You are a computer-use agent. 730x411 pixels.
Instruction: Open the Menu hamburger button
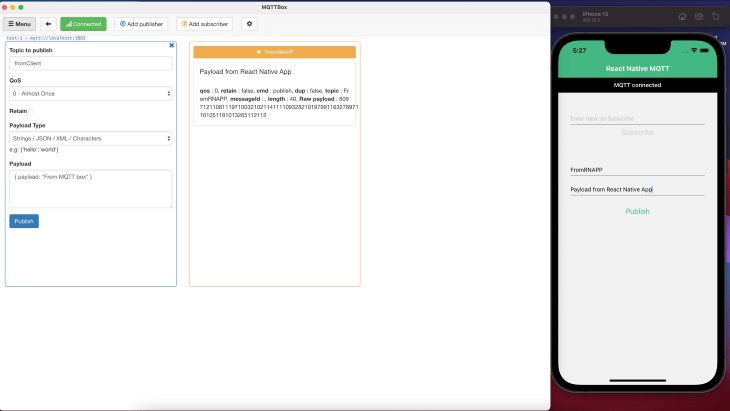(19, 23)
